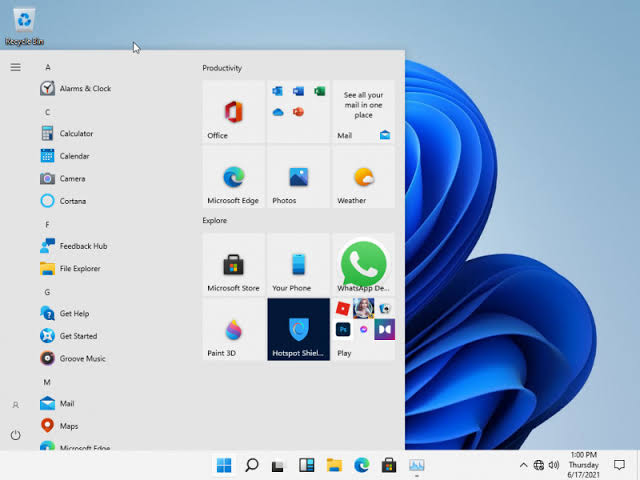
Task: Launch Calculator from the app list
Action: tap(67, 133)
